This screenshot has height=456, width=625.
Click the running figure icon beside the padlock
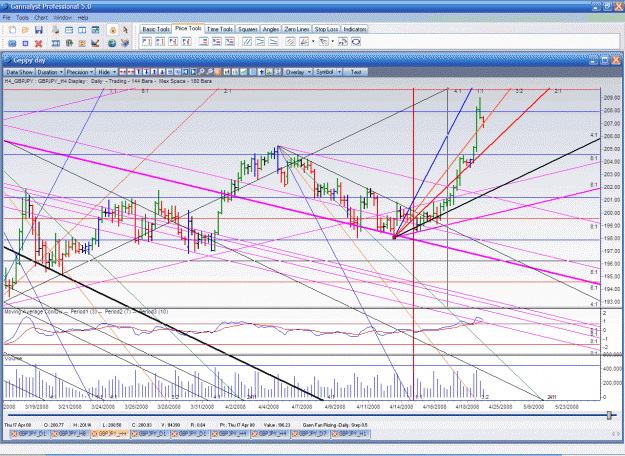[x=125, y=30]
